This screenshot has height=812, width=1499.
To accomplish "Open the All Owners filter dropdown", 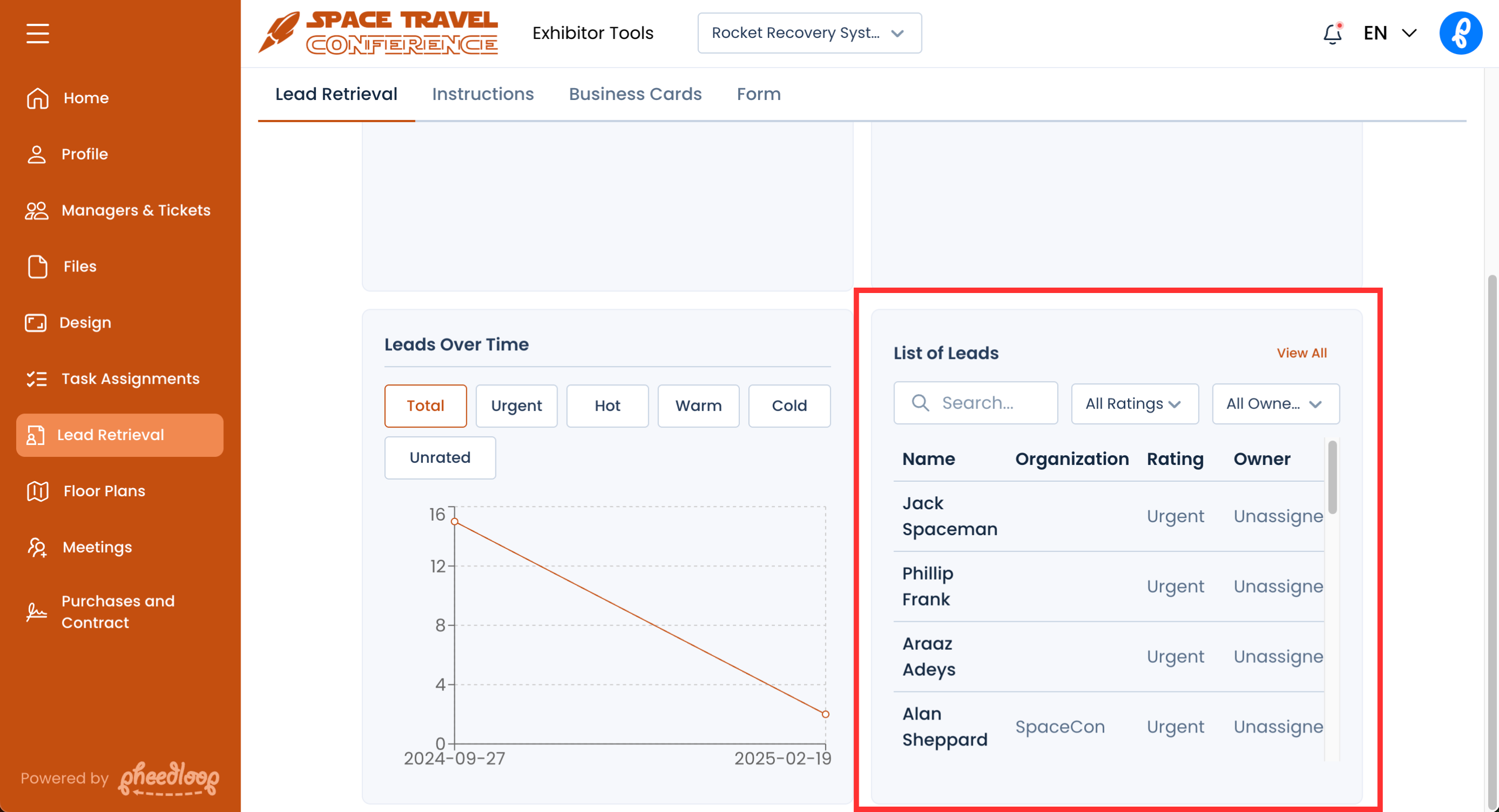I will coord(1276,404).
